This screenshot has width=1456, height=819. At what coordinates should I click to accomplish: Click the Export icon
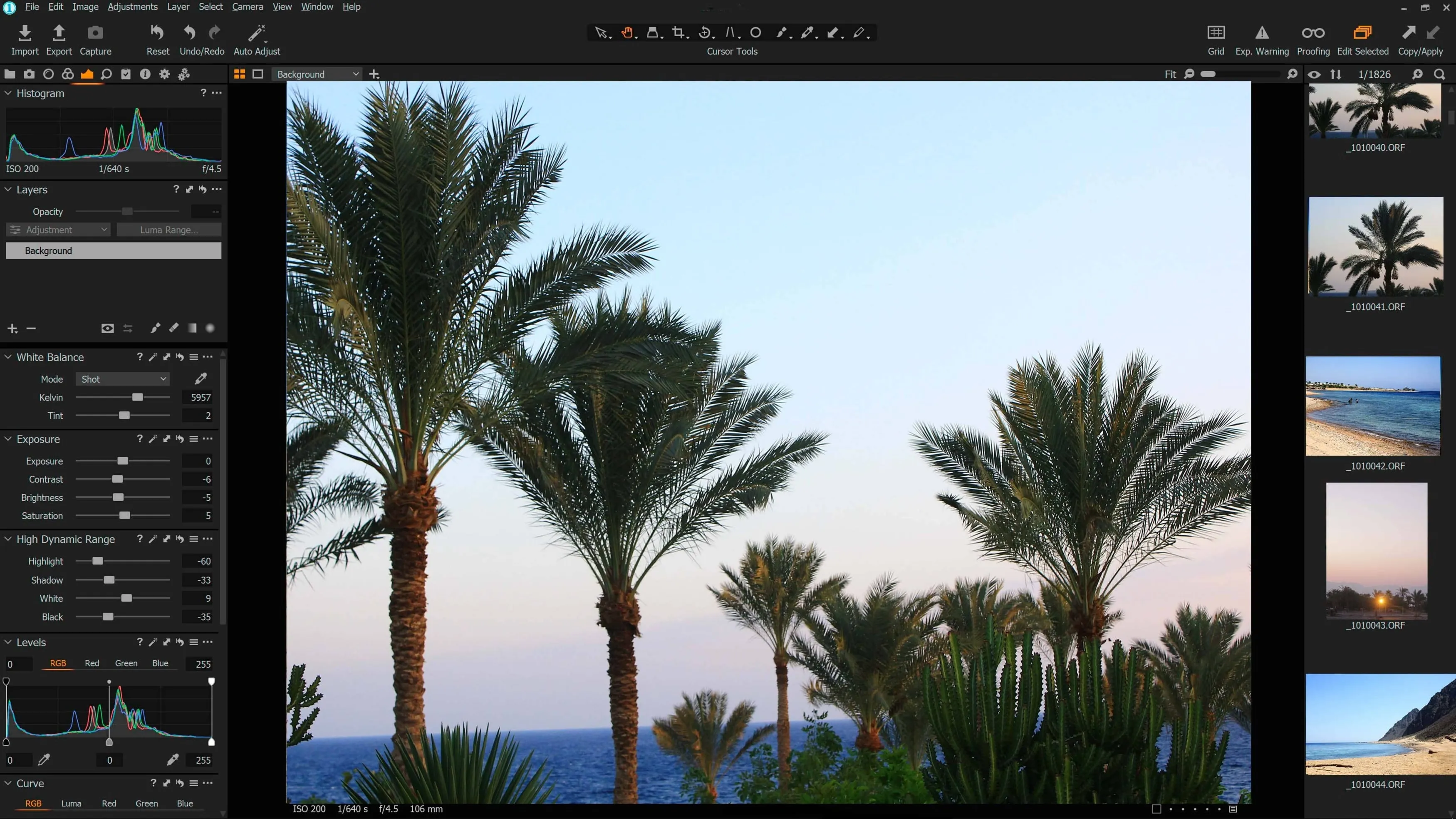(x=59, y=33)
